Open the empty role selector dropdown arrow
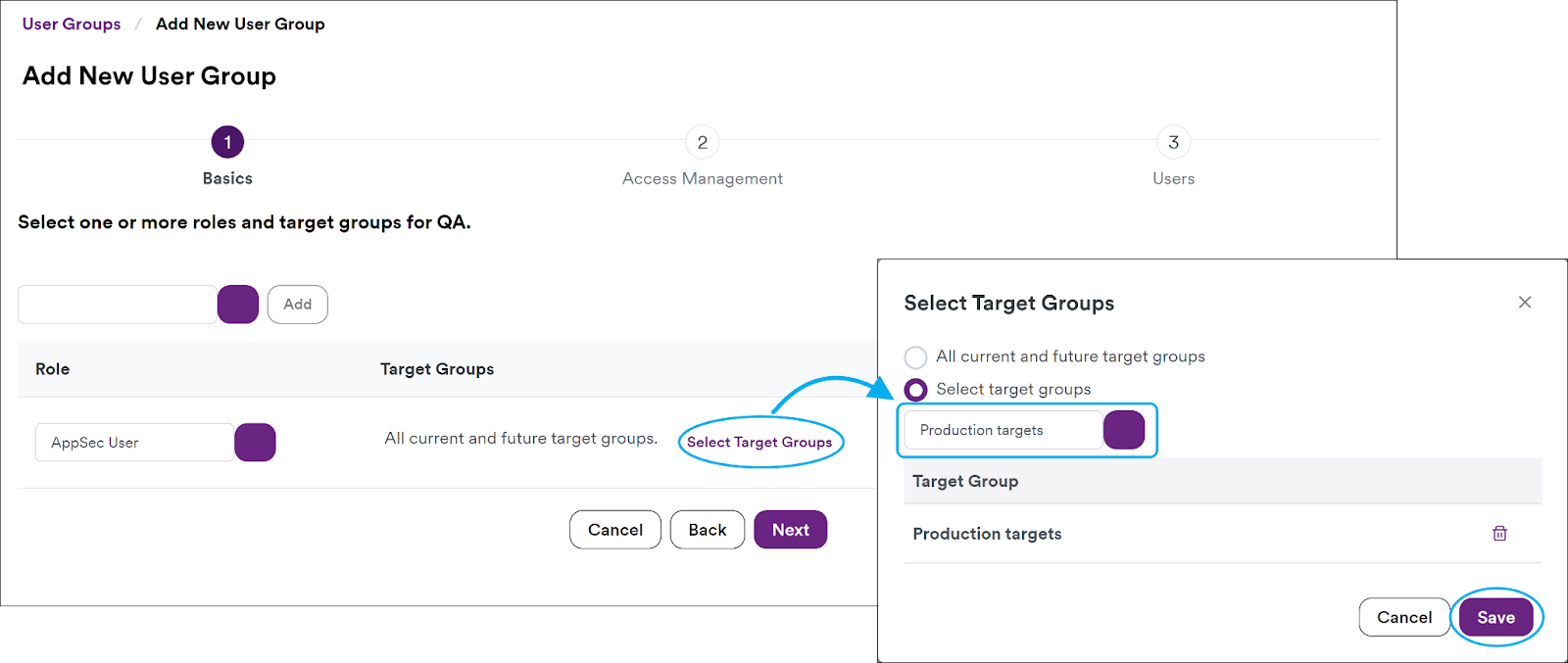The width and height of the screenshot is (1568, 663). (x=238, y=305)
